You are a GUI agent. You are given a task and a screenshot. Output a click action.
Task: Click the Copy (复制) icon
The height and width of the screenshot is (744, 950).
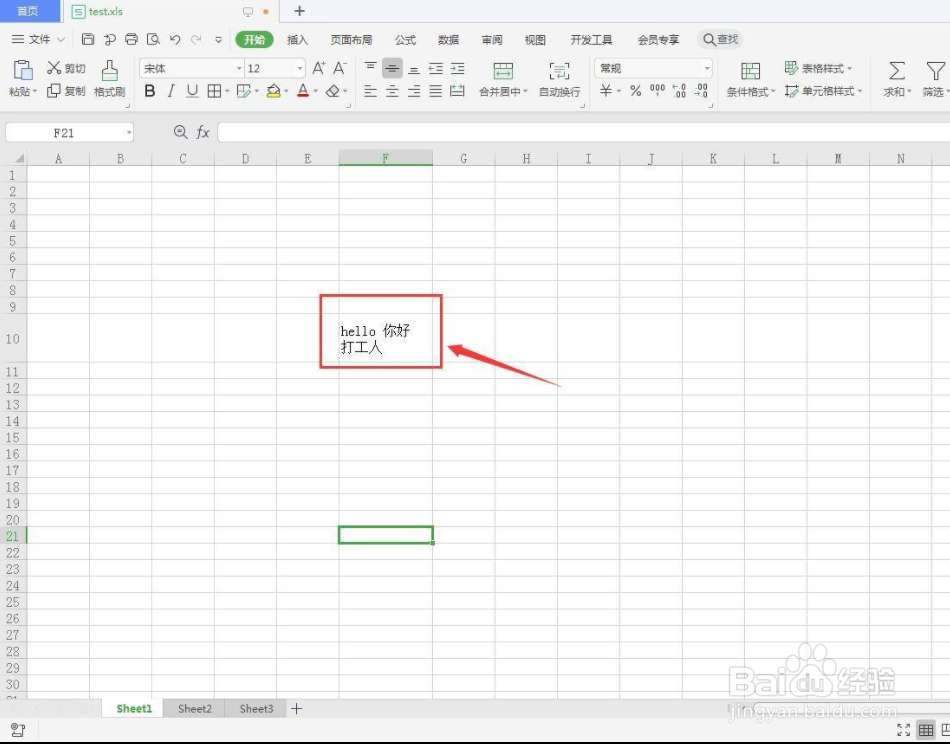[x=54, y=91]
